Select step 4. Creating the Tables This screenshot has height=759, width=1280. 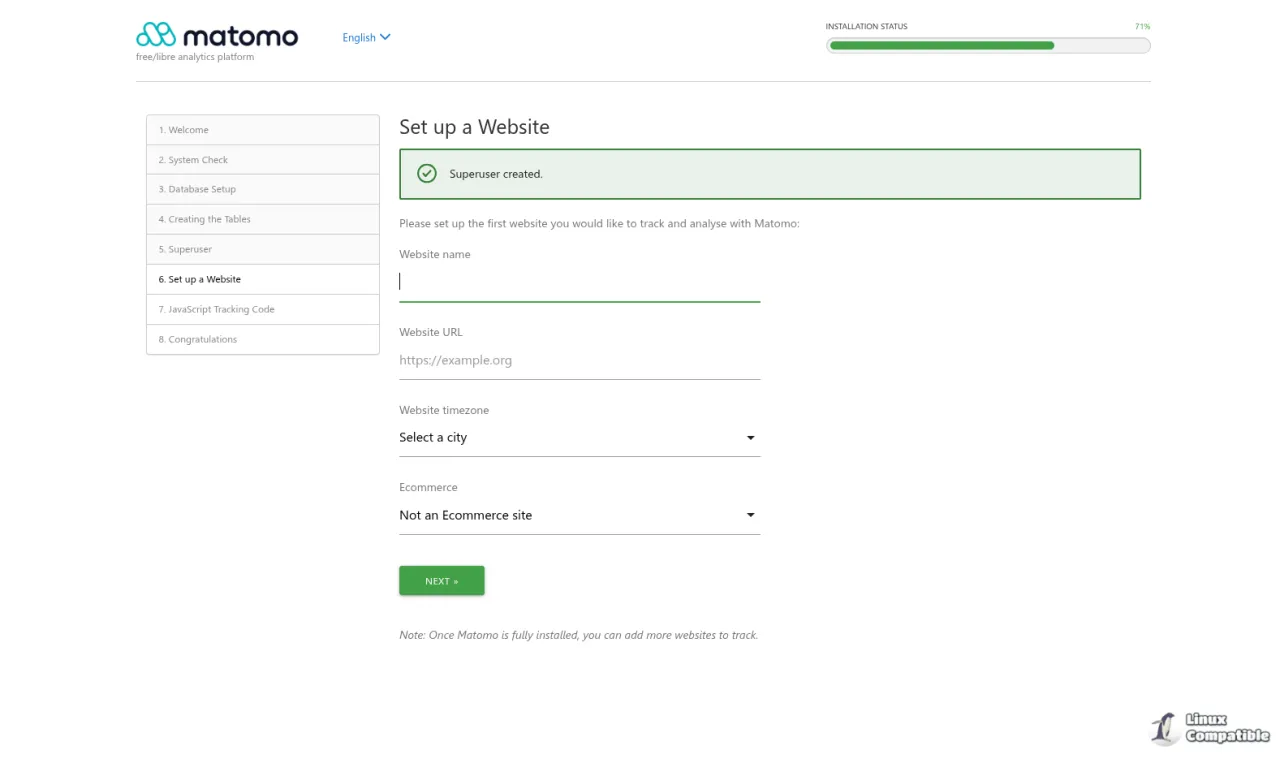coord(263,219)
